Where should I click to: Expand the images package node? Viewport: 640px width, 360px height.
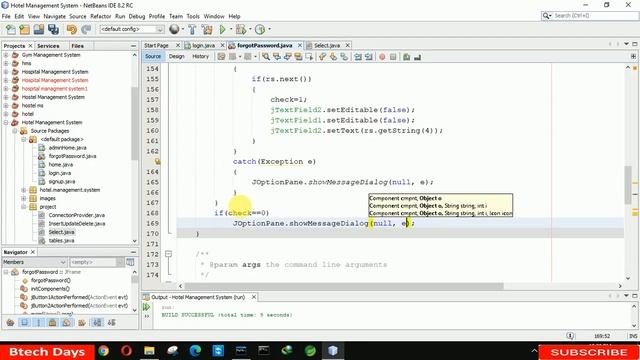click(x=24, y=198)
